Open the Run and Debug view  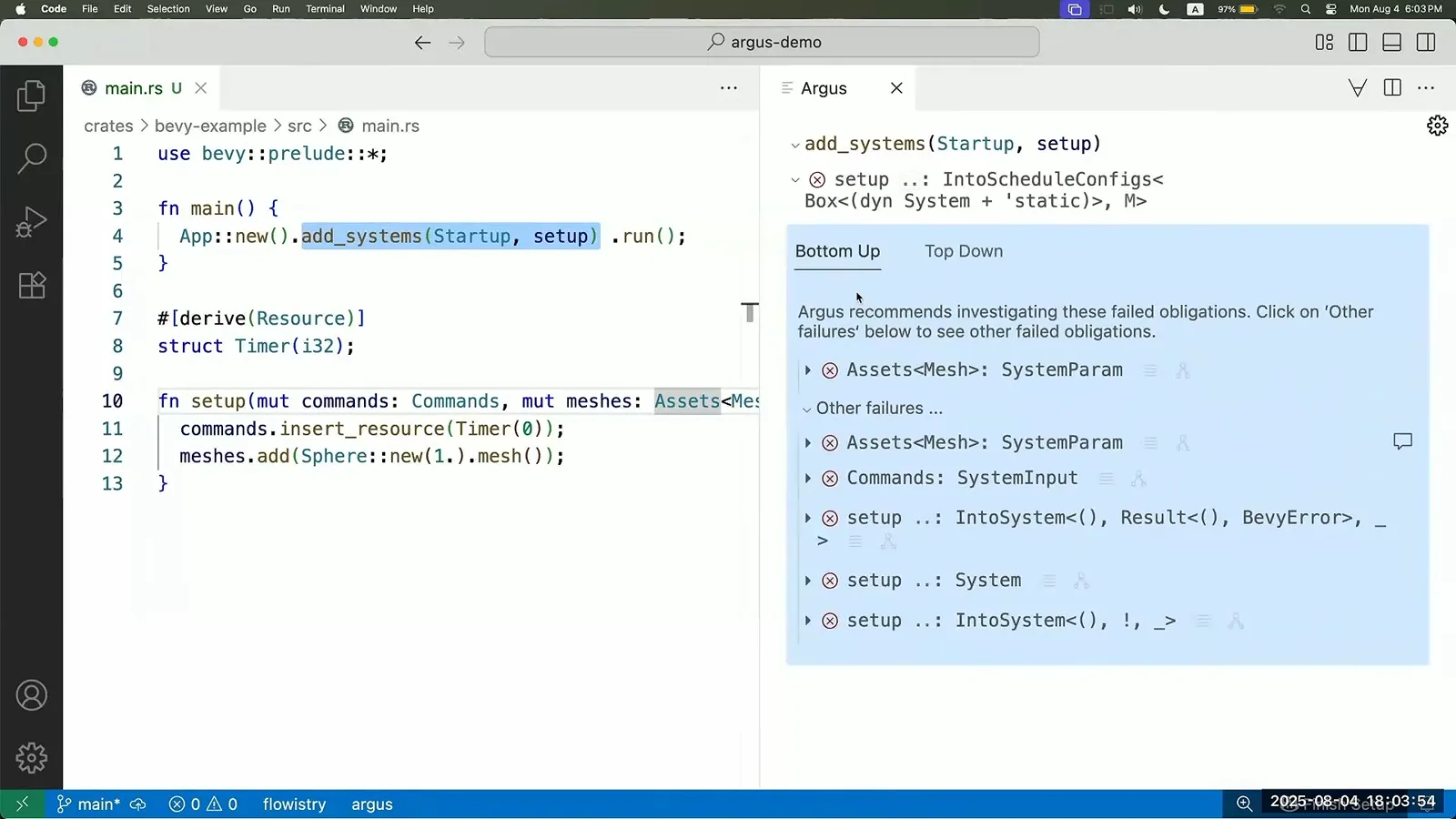(x=31, y=222)
